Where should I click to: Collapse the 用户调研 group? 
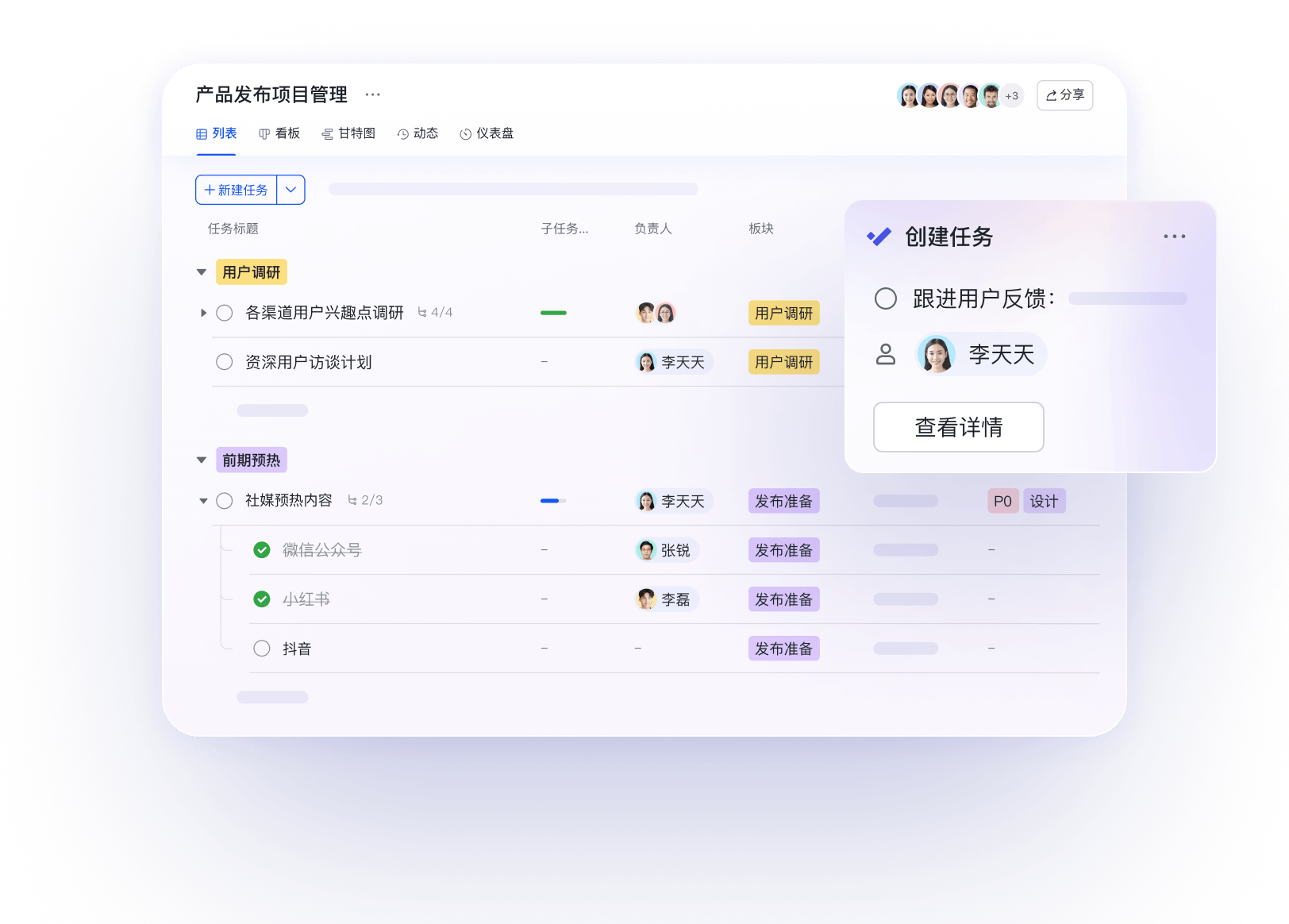click(202, 272)
